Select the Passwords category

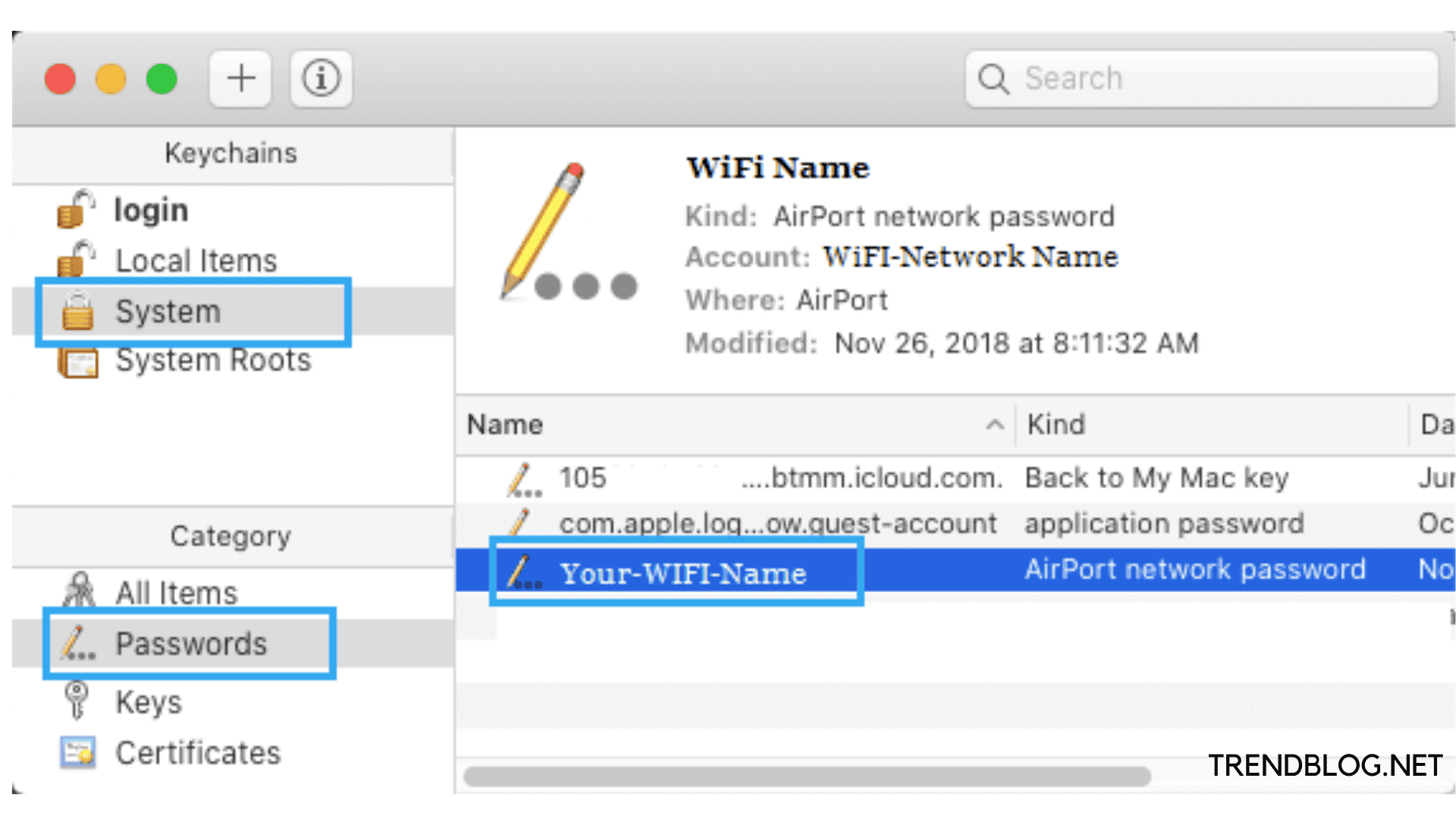pyautogui.click(x=190, y=644)
